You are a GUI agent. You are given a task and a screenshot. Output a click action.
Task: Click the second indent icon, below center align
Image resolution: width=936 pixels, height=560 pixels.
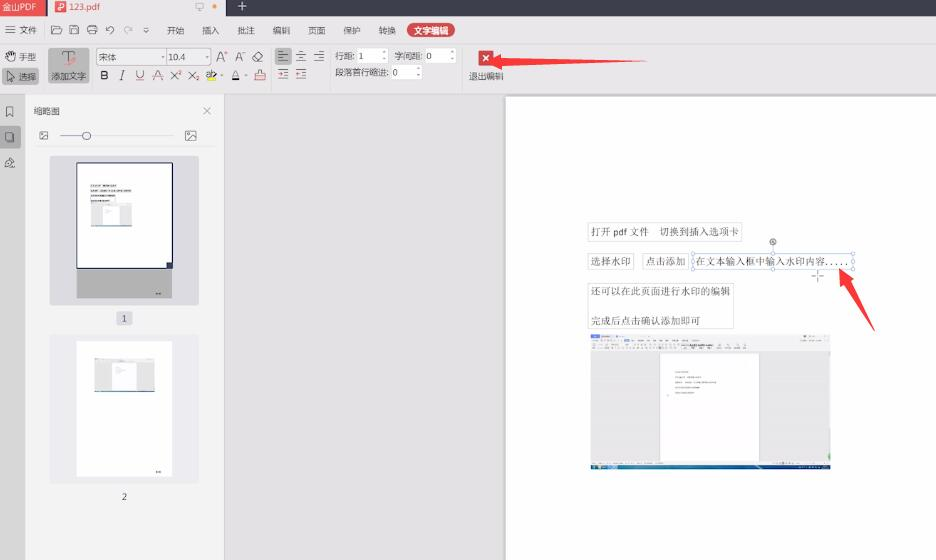301,74
